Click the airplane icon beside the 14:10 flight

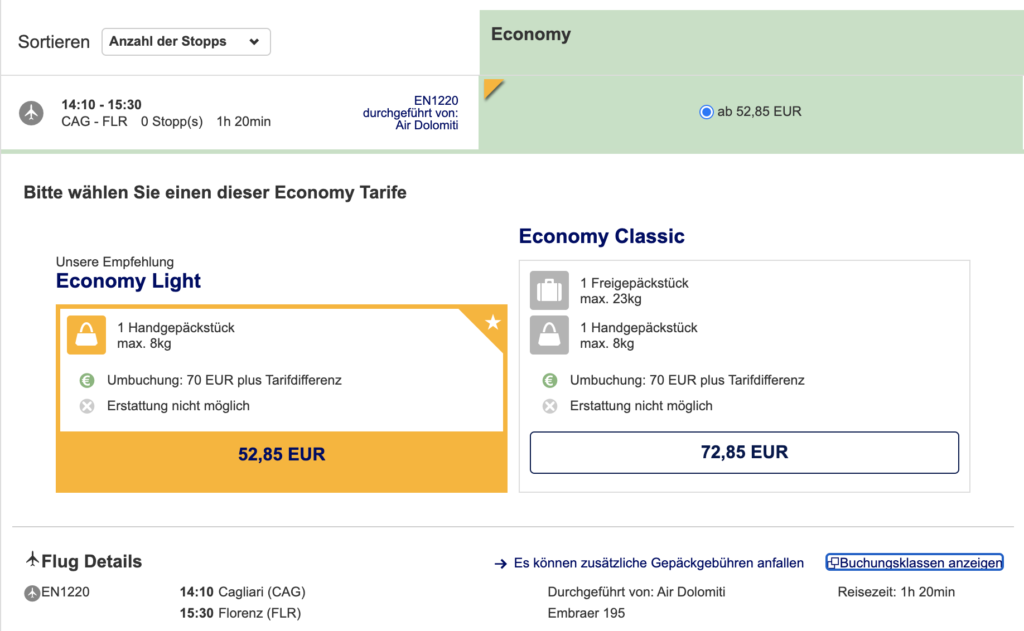tap(31, 113)
